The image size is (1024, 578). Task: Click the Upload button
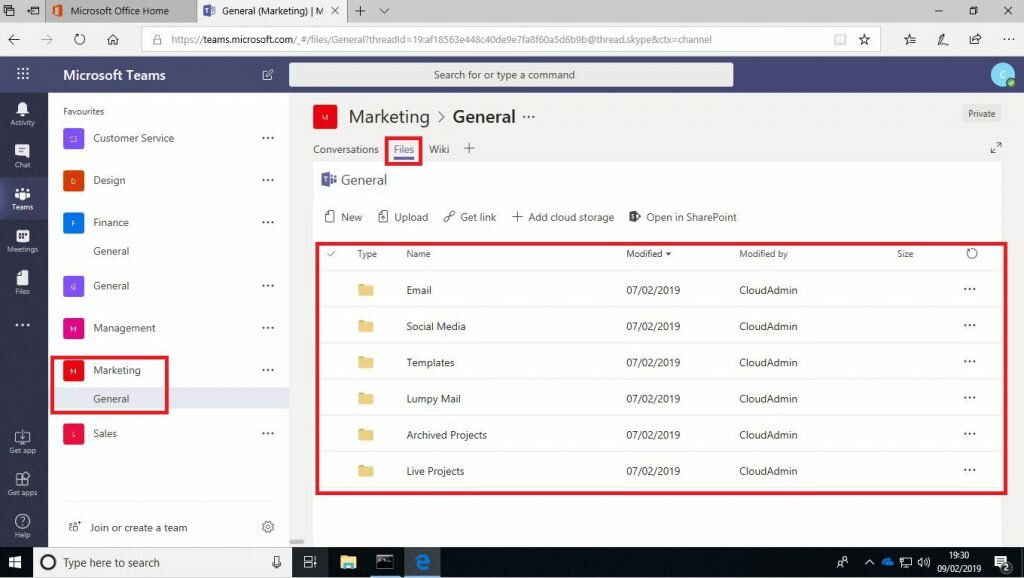[x=403, y=217]
